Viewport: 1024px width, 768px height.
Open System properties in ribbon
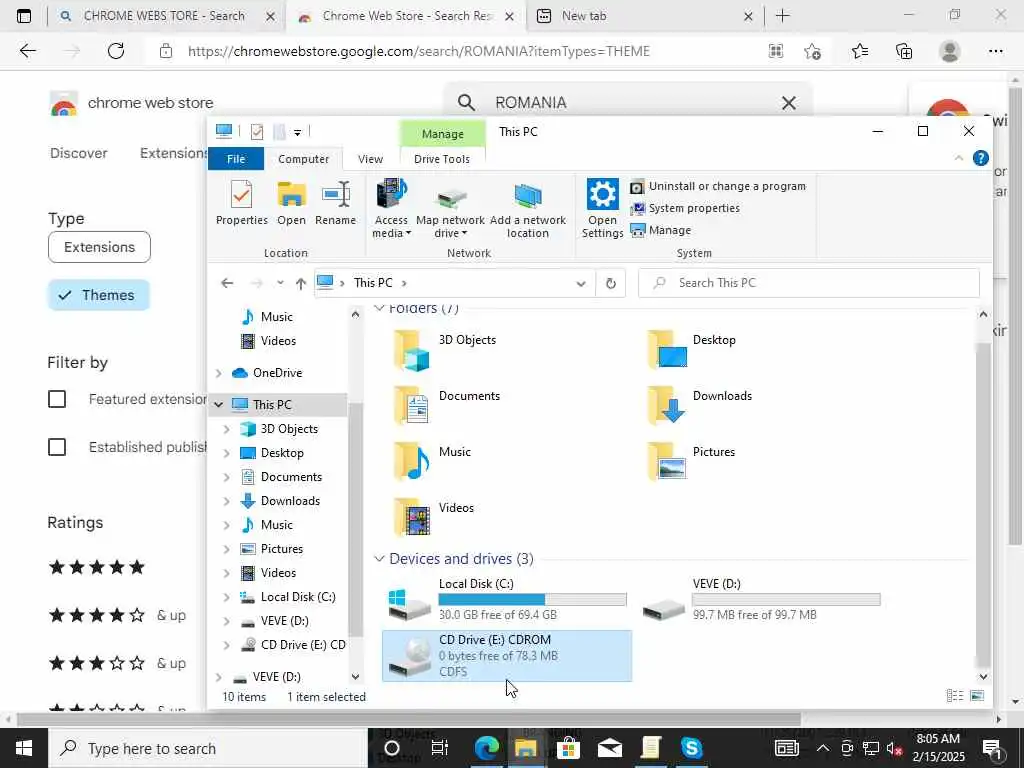tap(685, 208)
